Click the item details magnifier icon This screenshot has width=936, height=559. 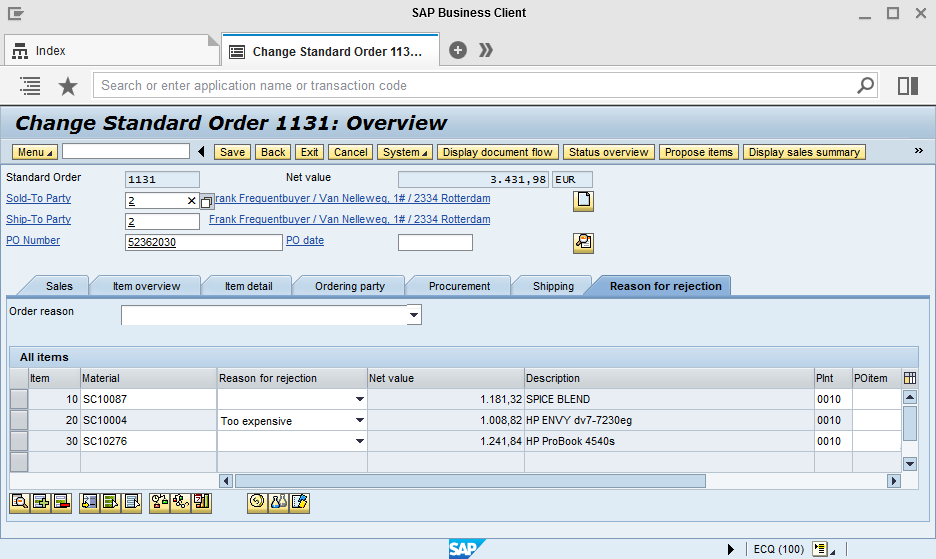20,502
